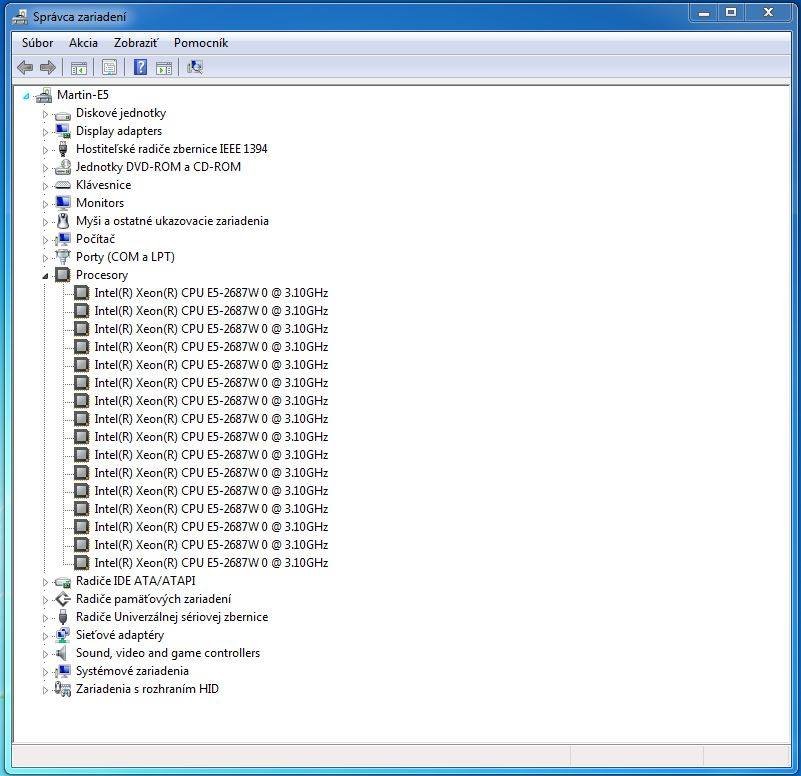This screenshot has width=801, height=776.
Task: Click the Back arrow toolbar button
Action: point(25,67)
